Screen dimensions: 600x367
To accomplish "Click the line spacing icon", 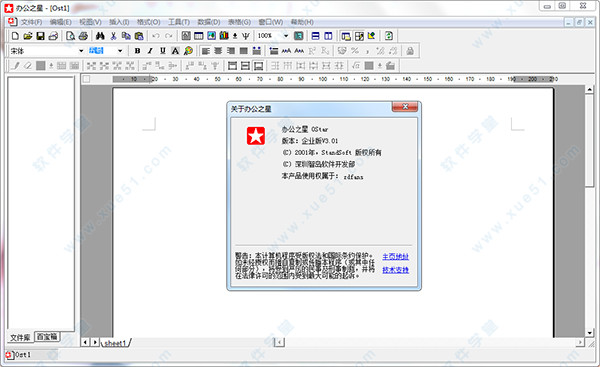I will tap(274, 51).
